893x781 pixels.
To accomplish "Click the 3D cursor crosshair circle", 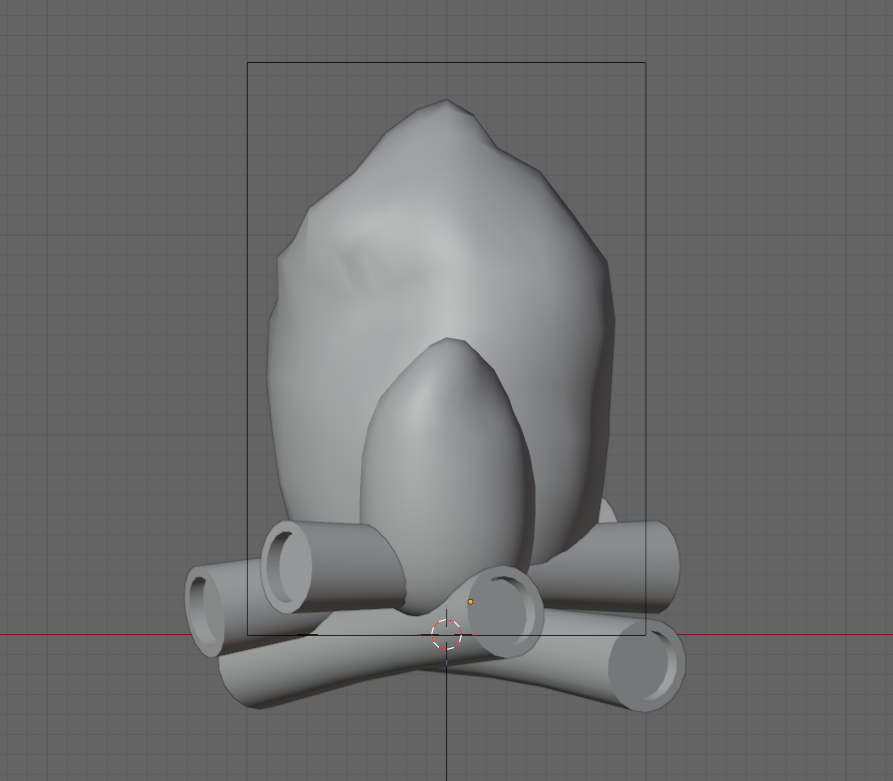I will (x=446, y=634).
